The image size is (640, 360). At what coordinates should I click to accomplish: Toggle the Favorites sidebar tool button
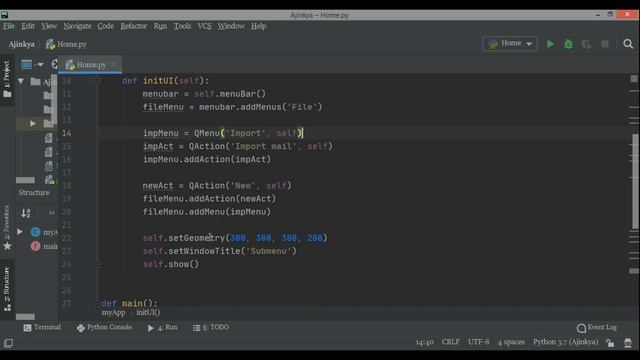7,229
